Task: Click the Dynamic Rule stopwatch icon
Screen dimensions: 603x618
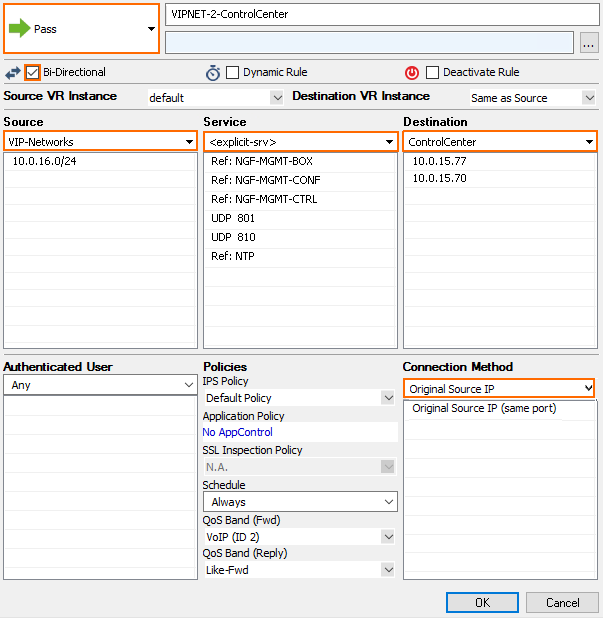Action: click(213, 73)
